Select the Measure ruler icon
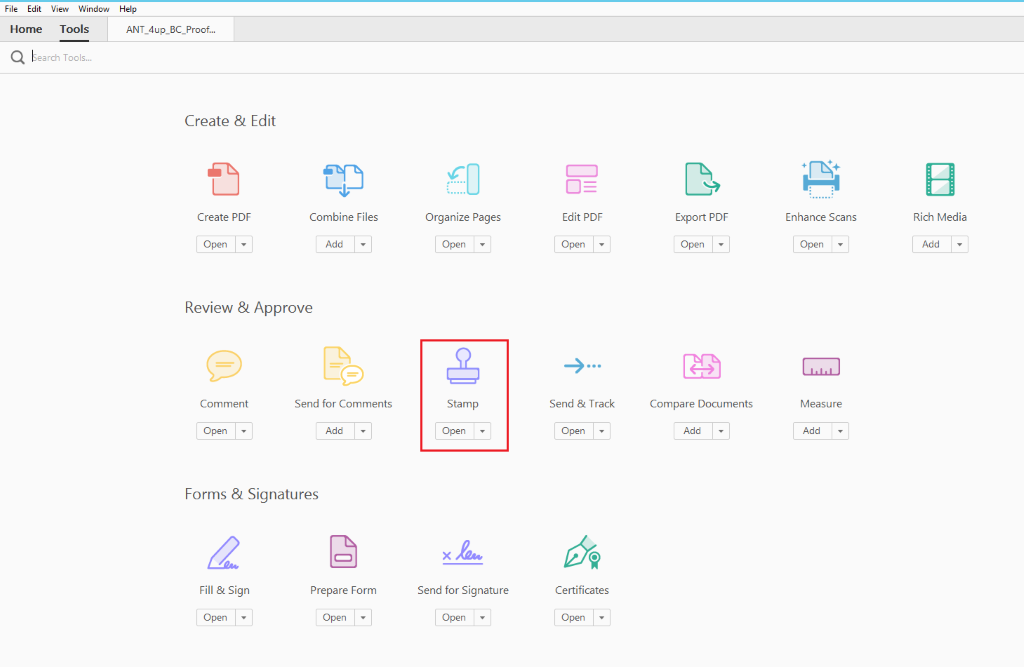1024x667 pixels. tap(821, 366)
